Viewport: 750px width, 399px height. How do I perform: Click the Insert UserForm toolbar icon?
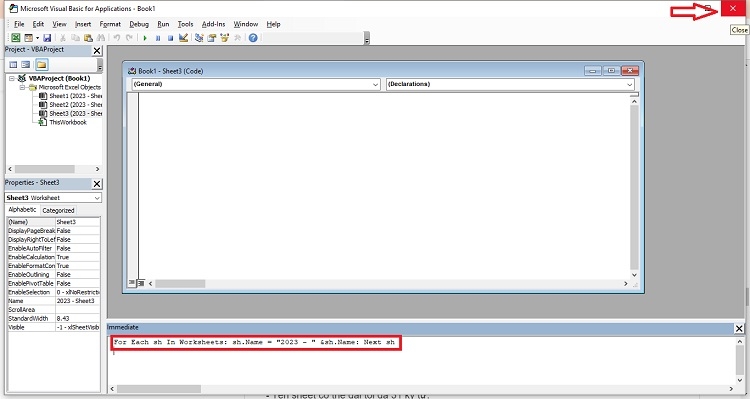(28, 38)
